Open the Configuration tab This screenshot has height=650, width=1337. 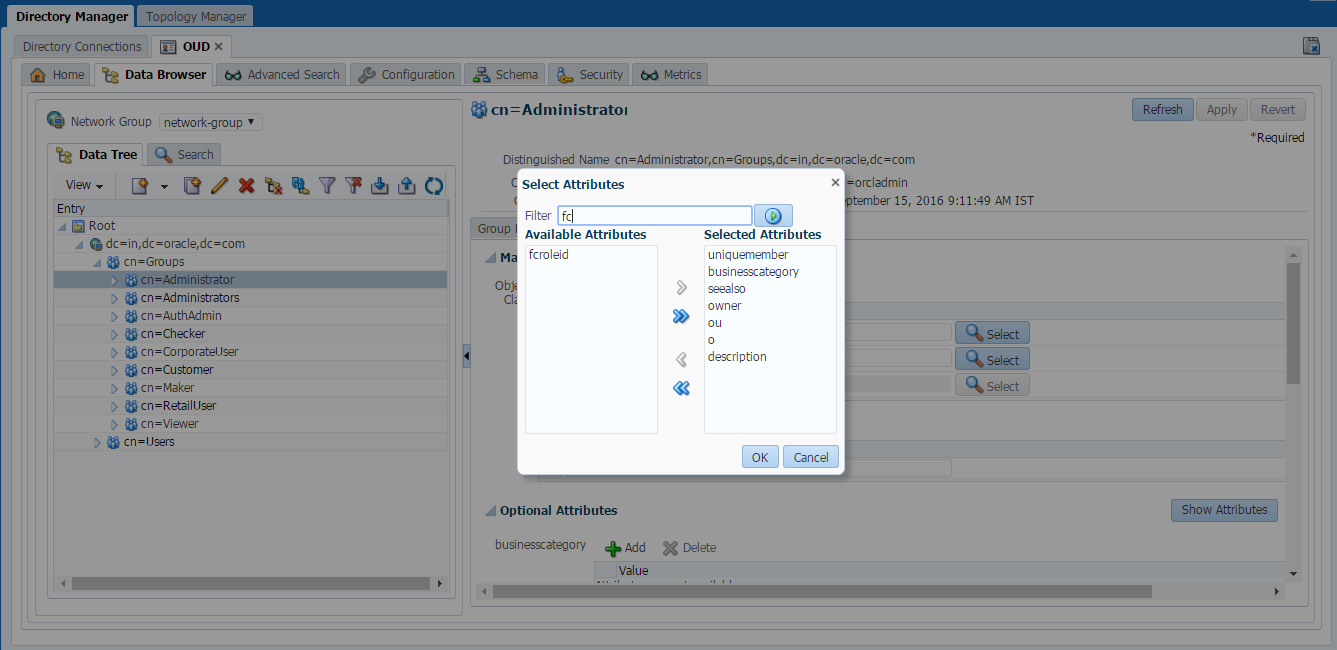tap(406, 75)
